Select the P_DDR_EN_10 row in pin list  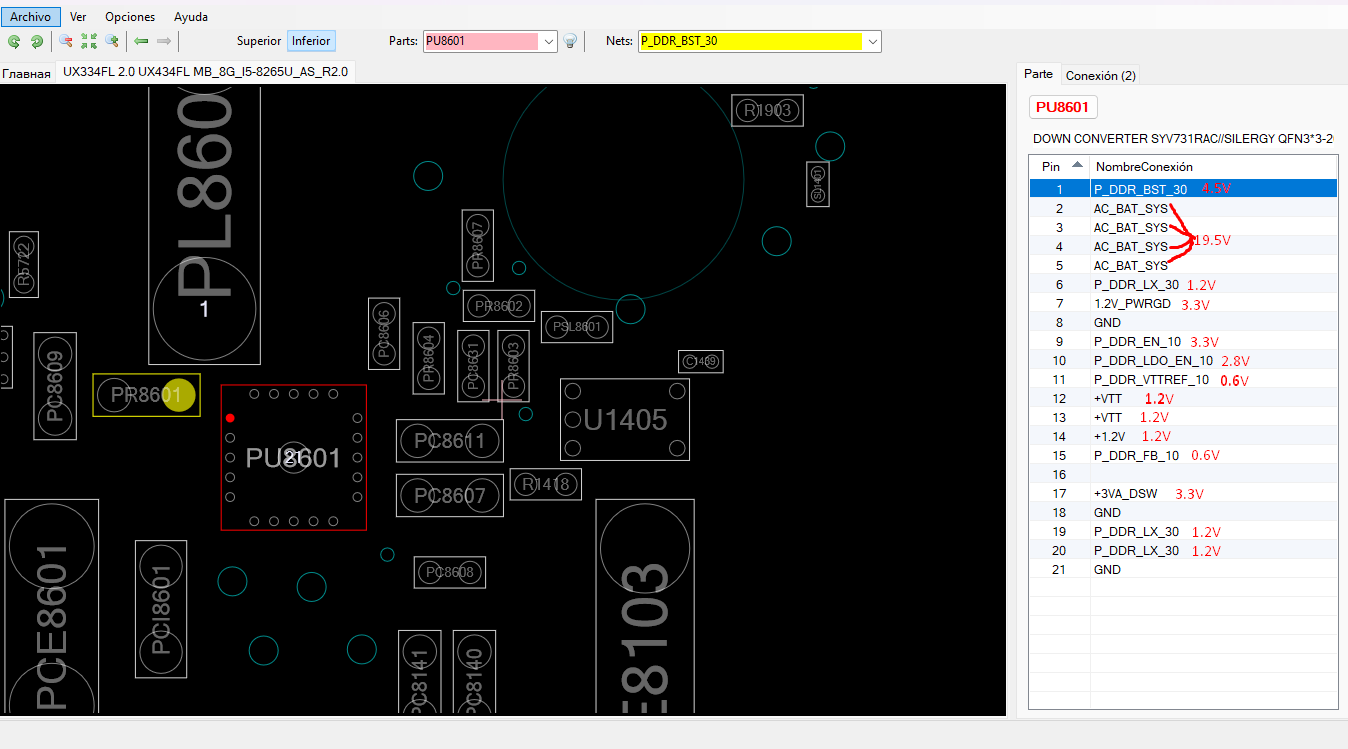tap(1137, 342)
